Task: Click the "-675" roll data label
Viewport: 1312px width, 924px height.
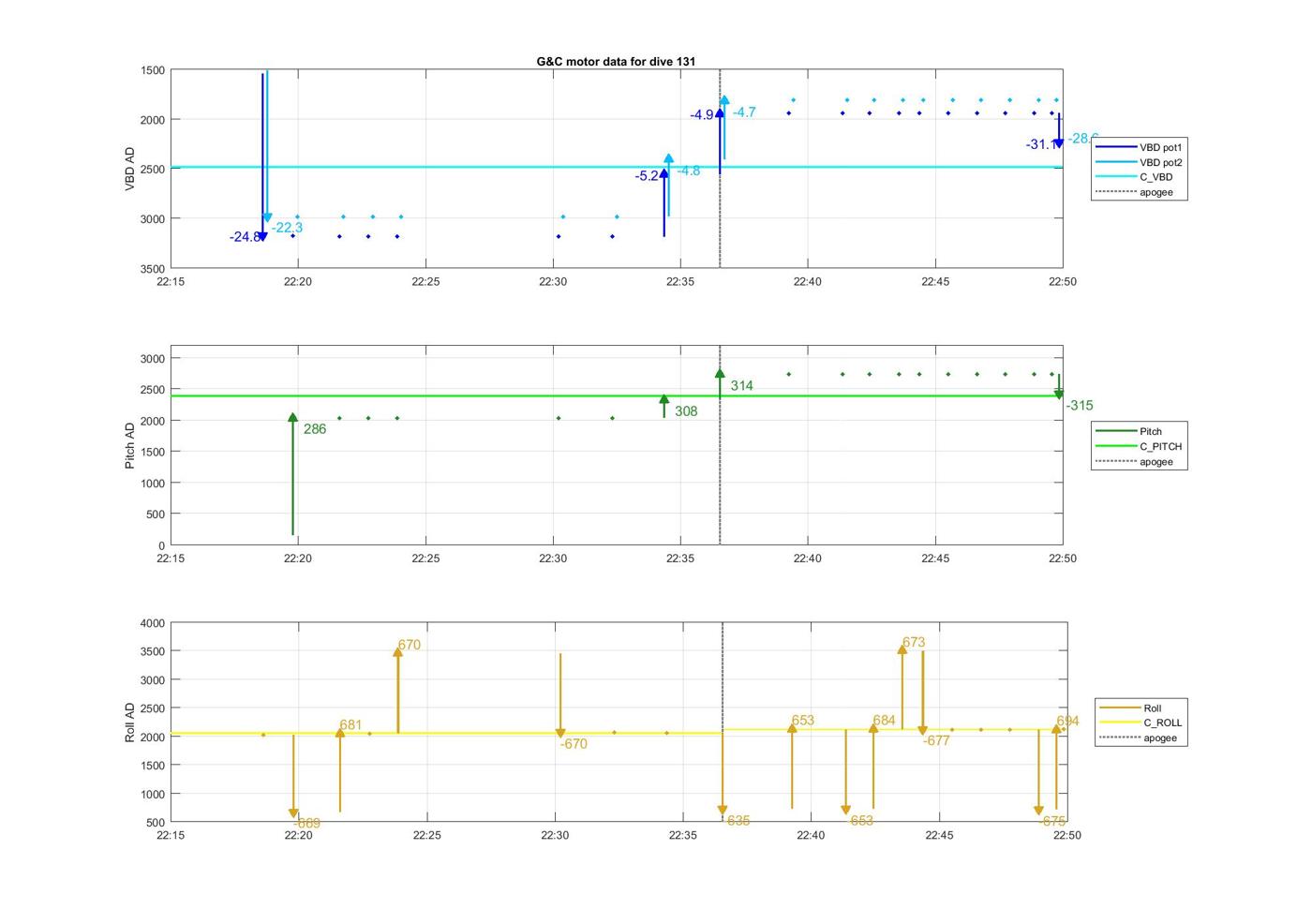Action: [1052, 821]
